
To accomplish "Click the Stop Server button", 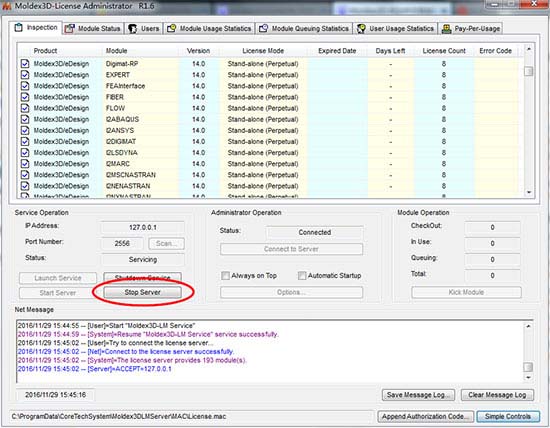I will pos(142,292).
